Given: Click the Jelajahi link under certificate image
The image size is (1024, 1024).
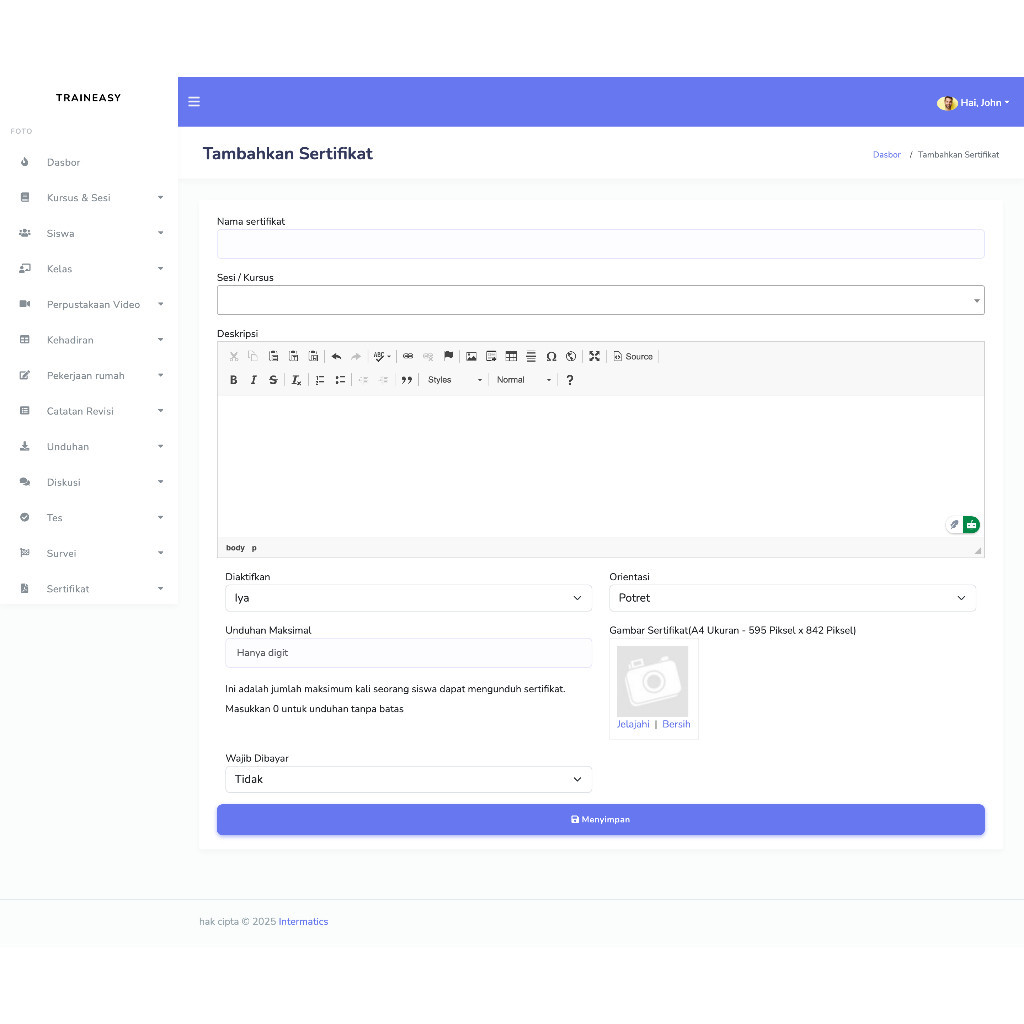Looking at the screenshot, I should pyautogui.click(x=633, y=724).
